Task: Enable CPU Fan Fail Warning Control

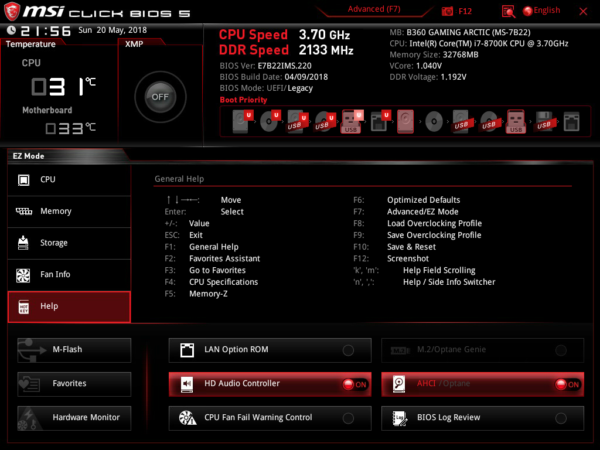Action: coord(348,418)
